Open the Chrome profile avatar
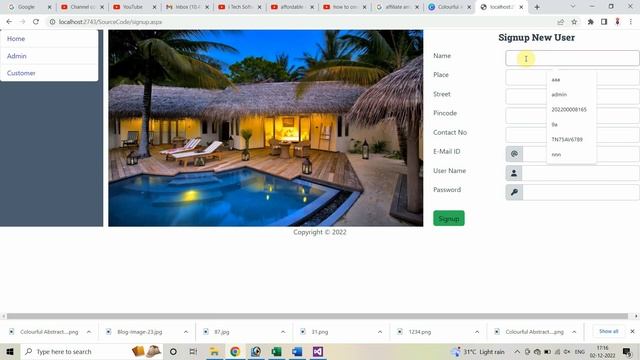 click(x=618, y=22)
